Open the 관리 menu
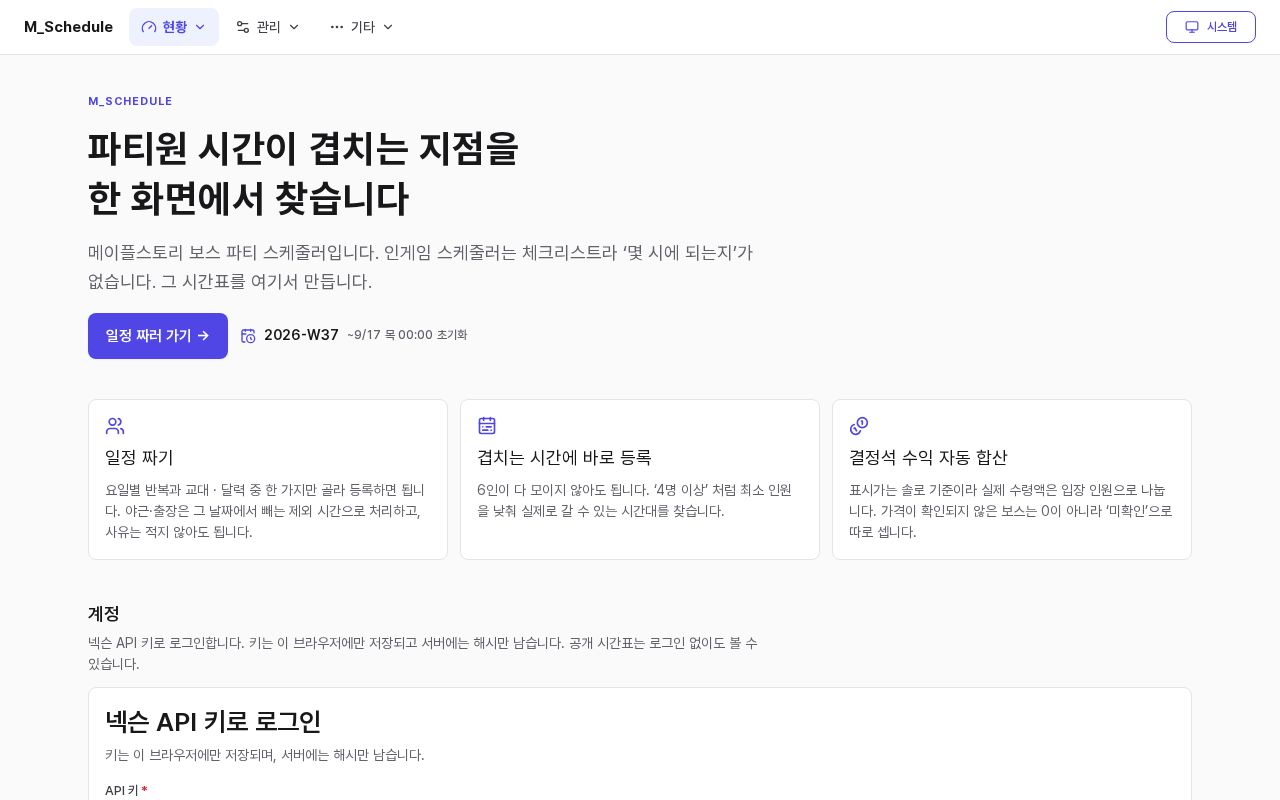The image size is (1280, 800). (x=268, y=27)
